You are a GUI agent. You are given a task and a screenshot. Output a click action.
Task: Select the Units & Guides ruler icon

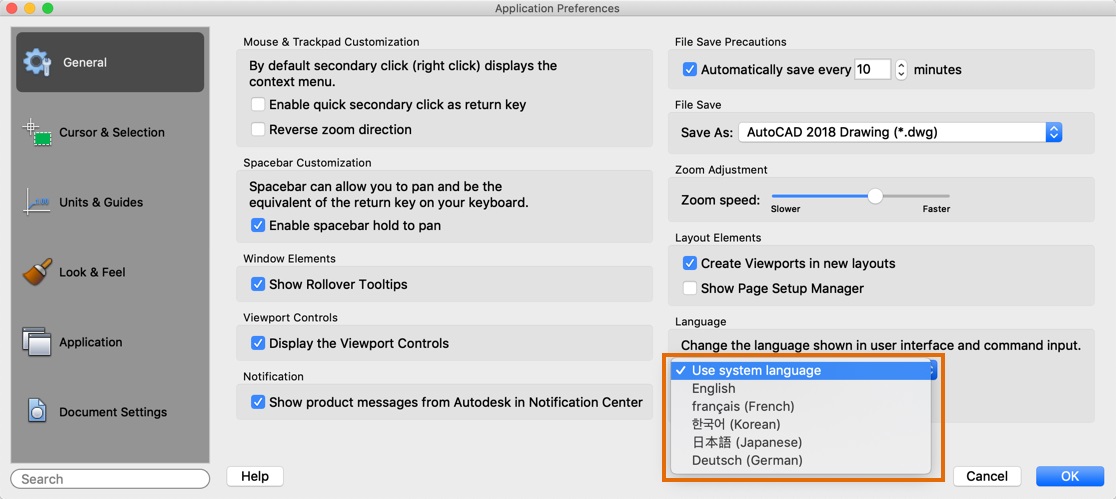coord(37,202)
